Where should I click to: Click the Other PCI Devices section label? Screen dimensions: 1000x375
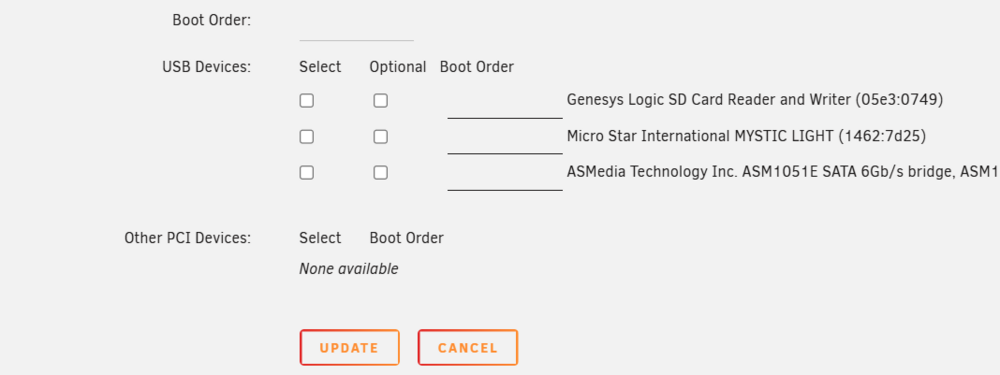pos(188,239)
